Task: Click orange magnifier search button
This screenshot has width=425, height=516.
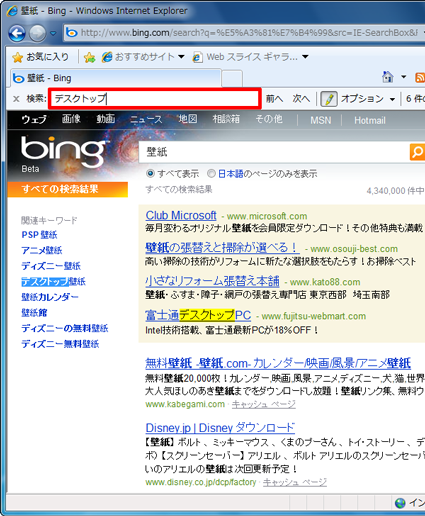Action: 417,152
